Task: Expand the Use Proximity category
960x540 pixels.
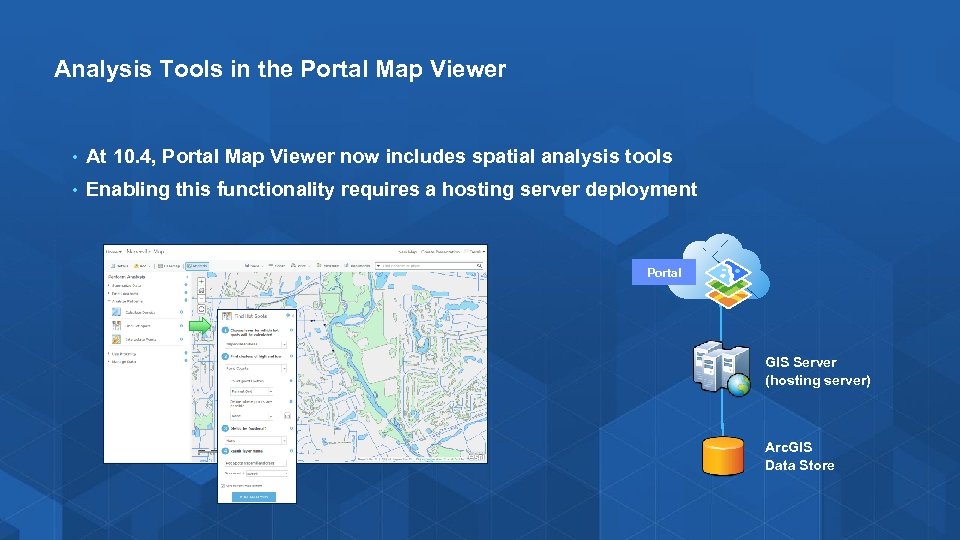Action: 122,354
